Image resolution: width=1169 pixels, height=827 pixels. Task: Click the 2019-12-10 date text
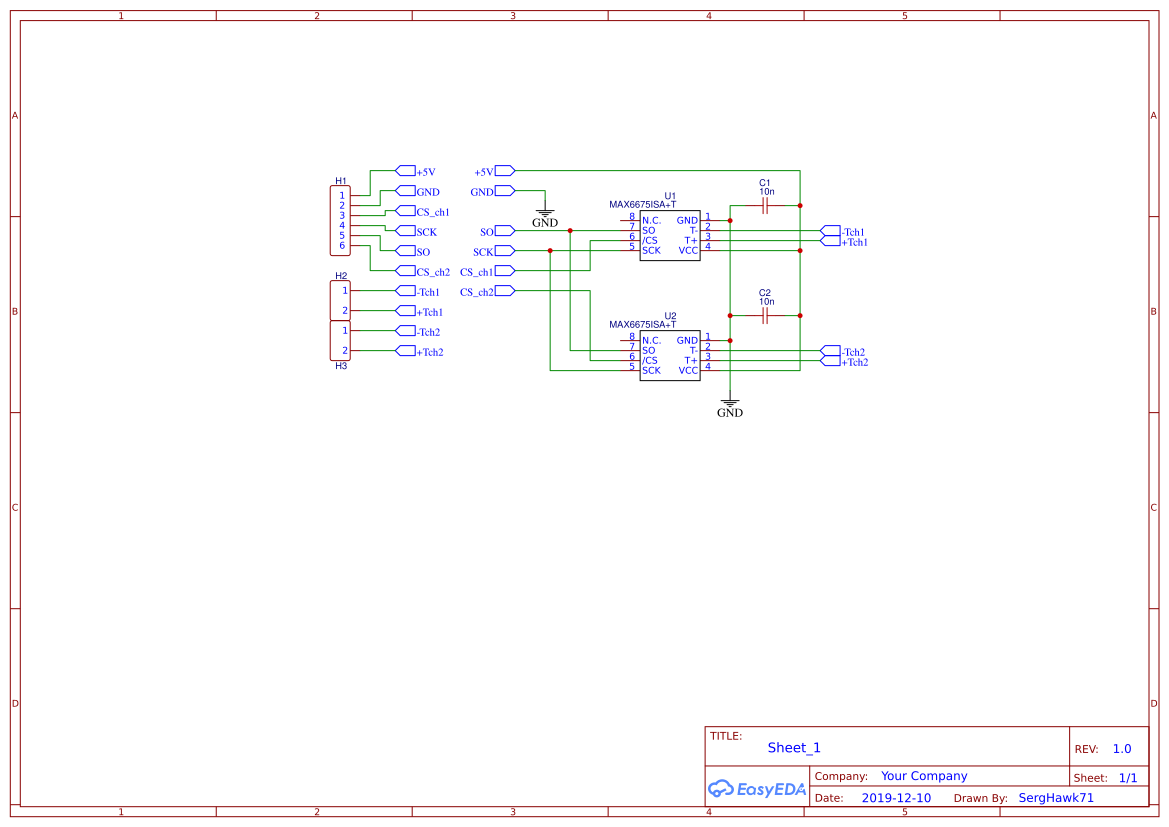coord(896,797)
